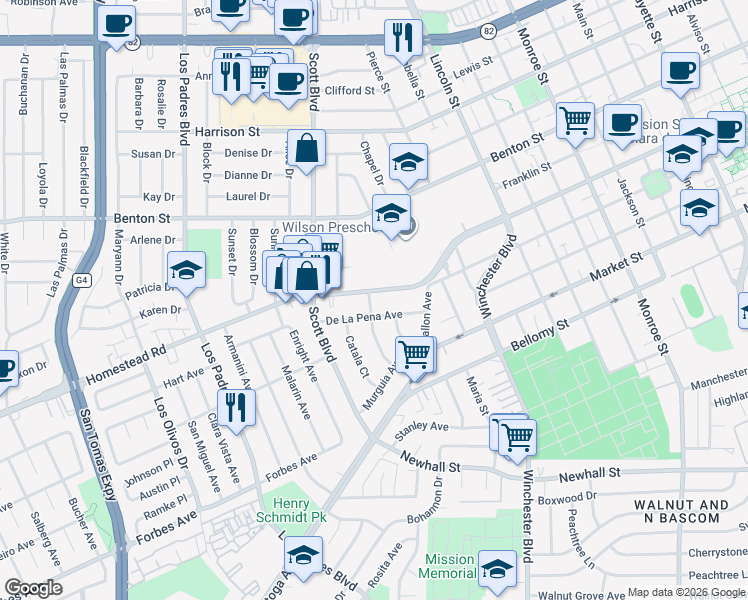Select the restaurant marker by Clara Vista Ave
This screenshot has width=748, height=600.
point(236,410)
